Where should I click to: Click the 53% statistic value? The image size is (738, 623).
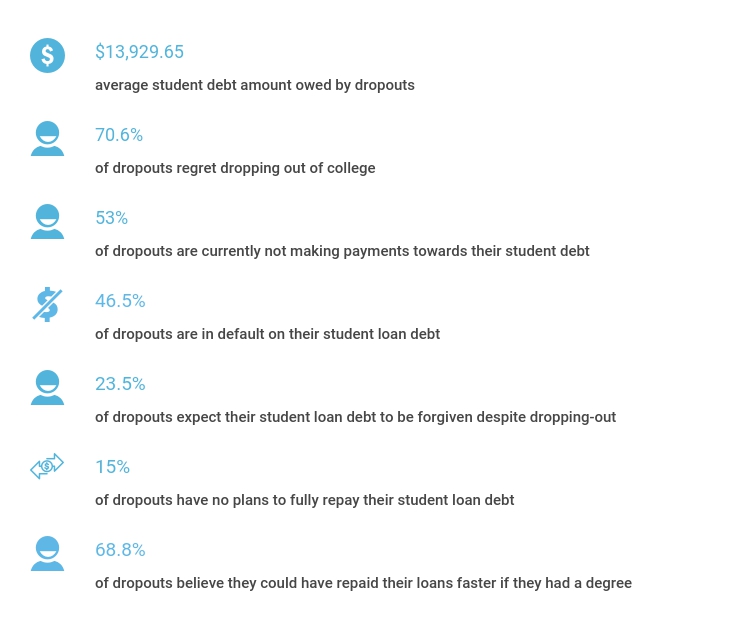pyautogui.click(x=112, y=218)
